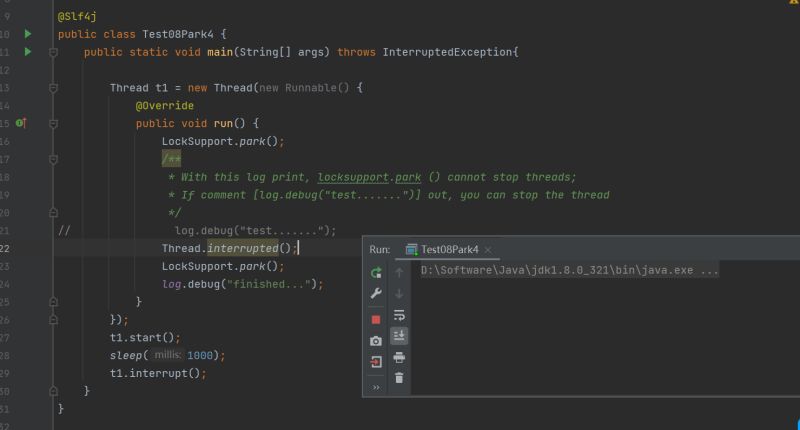Click the exit icon in the Run toolbar

pyautogui.click(x=376, y=362)
